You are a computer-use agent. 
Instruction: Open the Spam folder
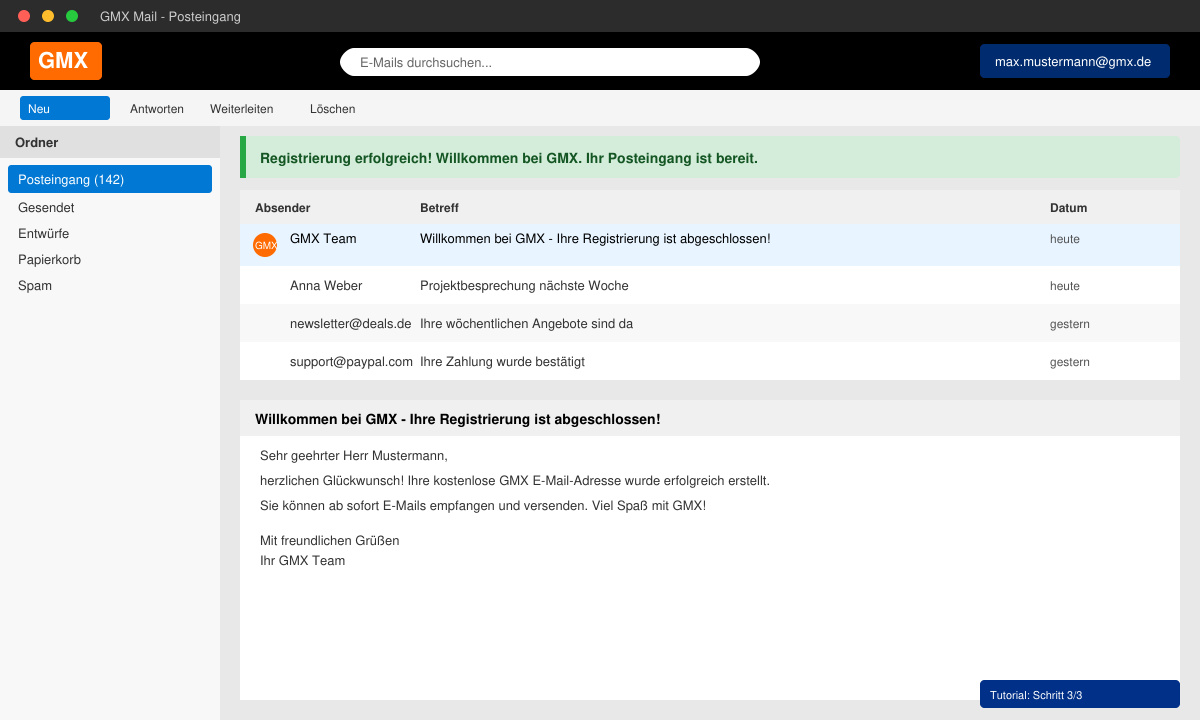coord(35,286)
